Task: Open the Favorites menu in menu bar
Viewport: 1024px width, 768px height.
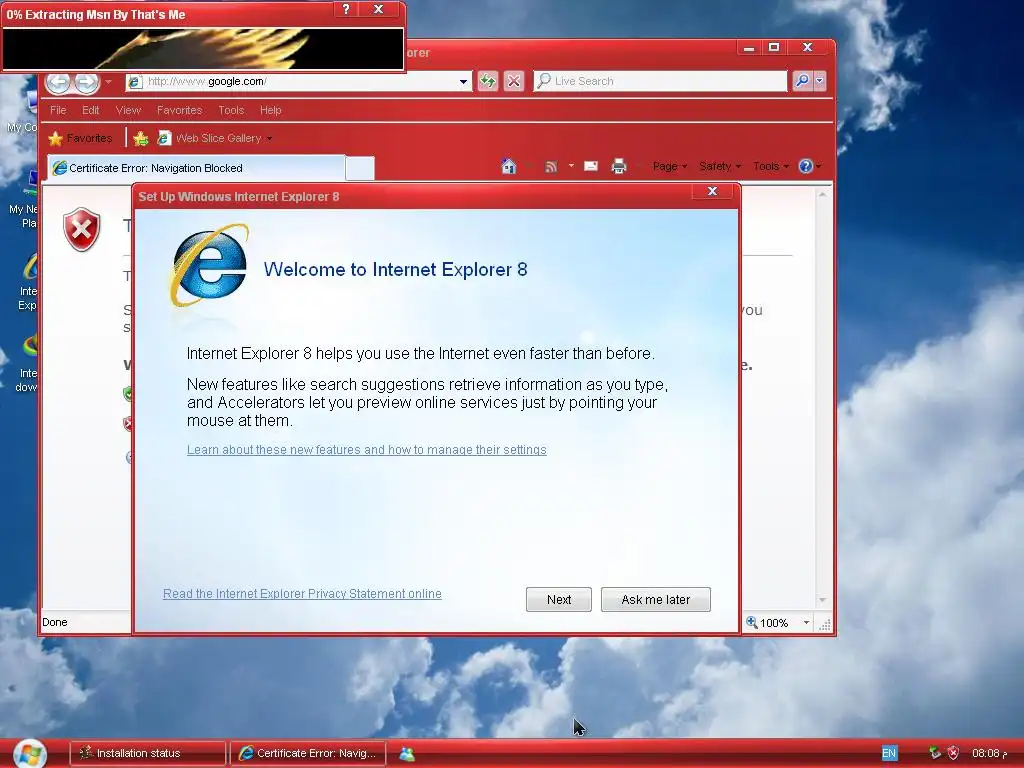Action: click(x=180, y=110)
